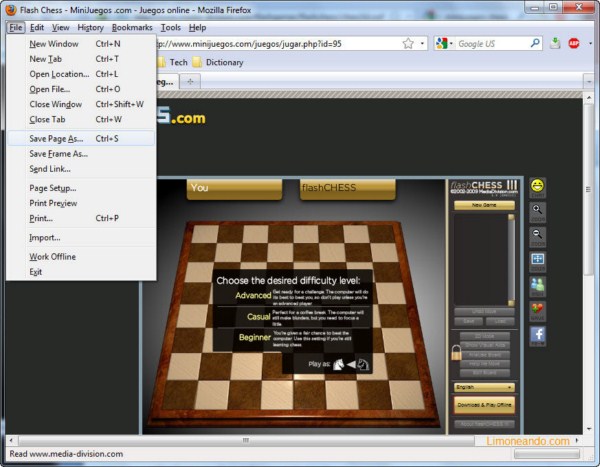Choose Open Location... menu item

[x=81, y=74]
